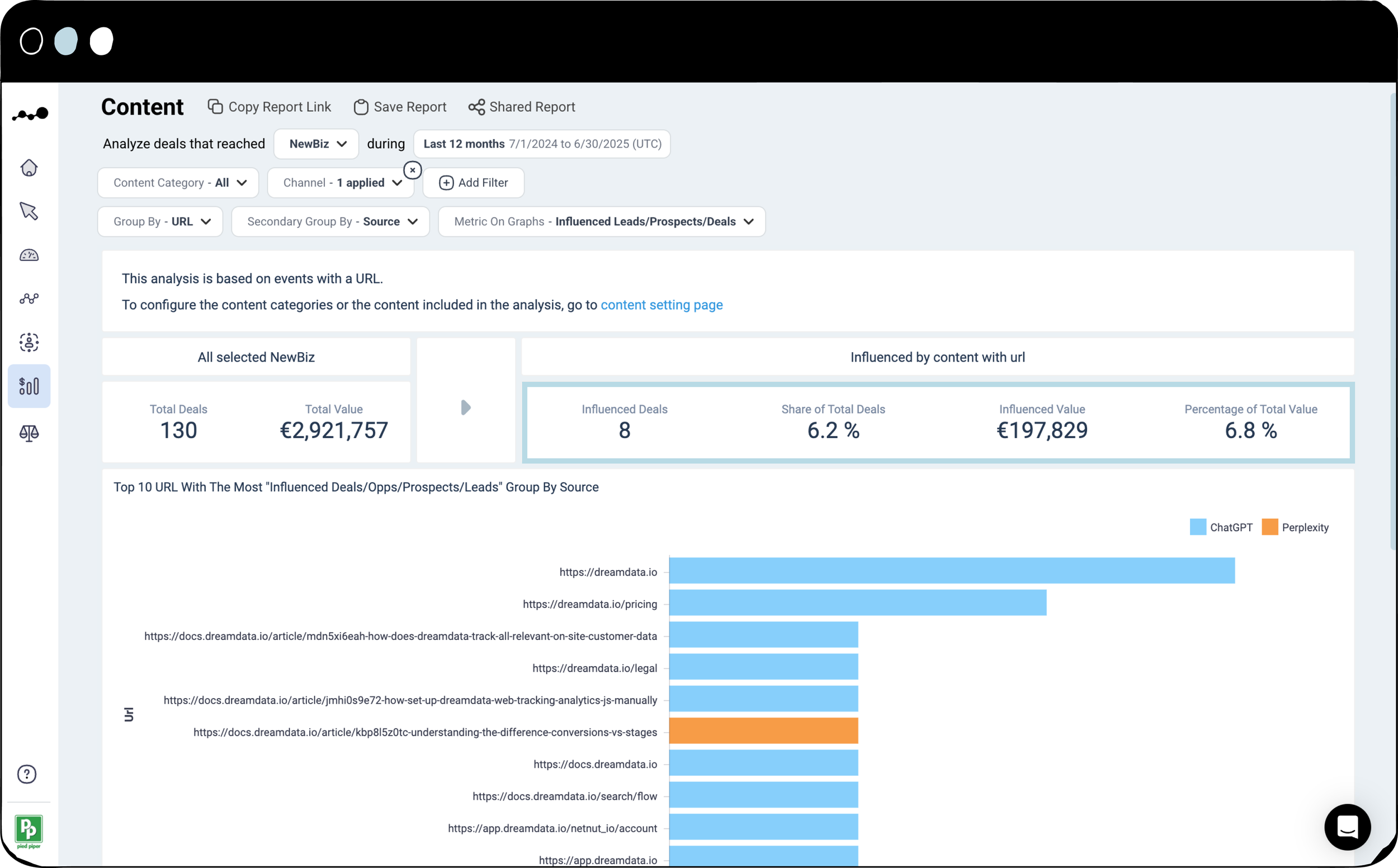This screenshot has height=868, width=1398.
Task: Click the first window control circle
Action: (31, 41)
